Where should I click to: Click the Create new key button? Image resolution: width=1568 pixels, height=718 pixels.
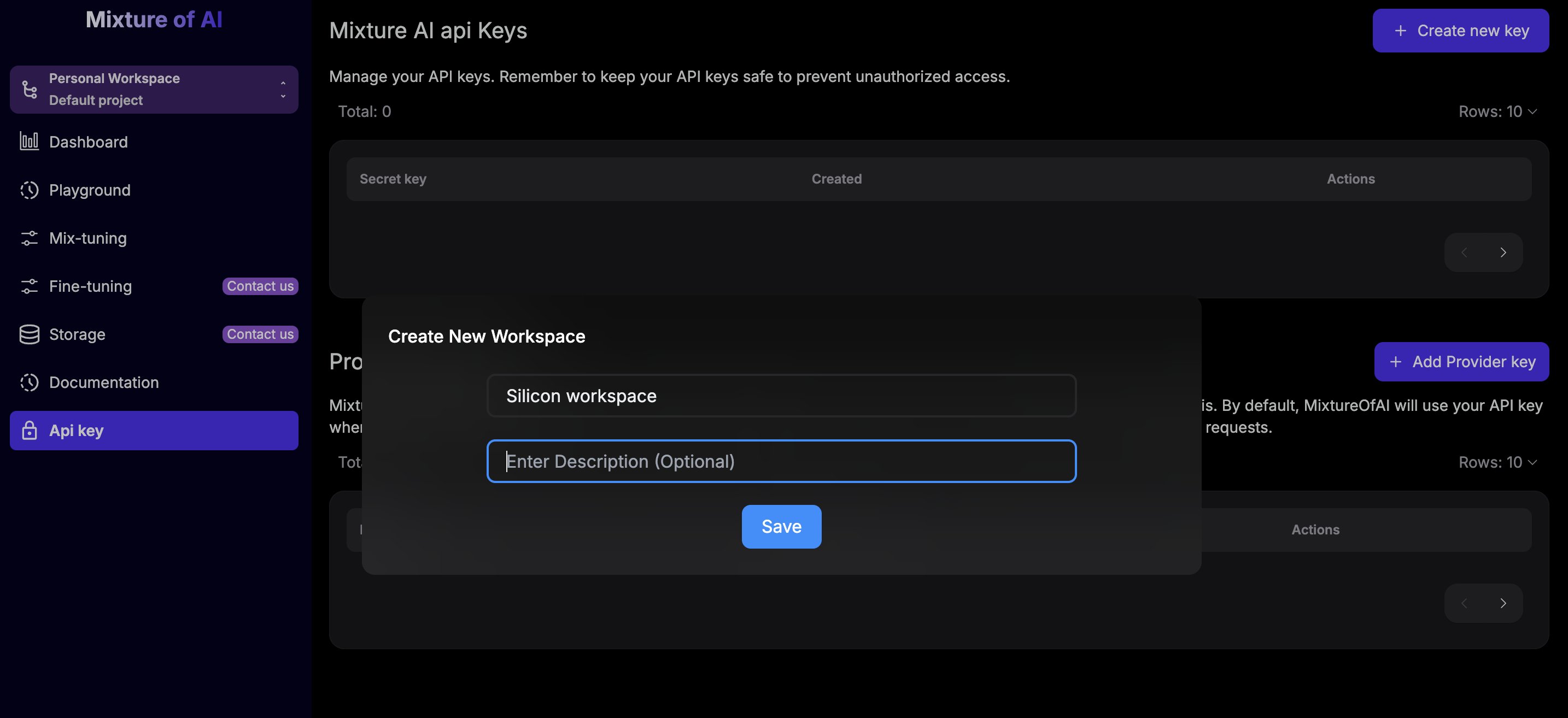tap(1460, 31)
